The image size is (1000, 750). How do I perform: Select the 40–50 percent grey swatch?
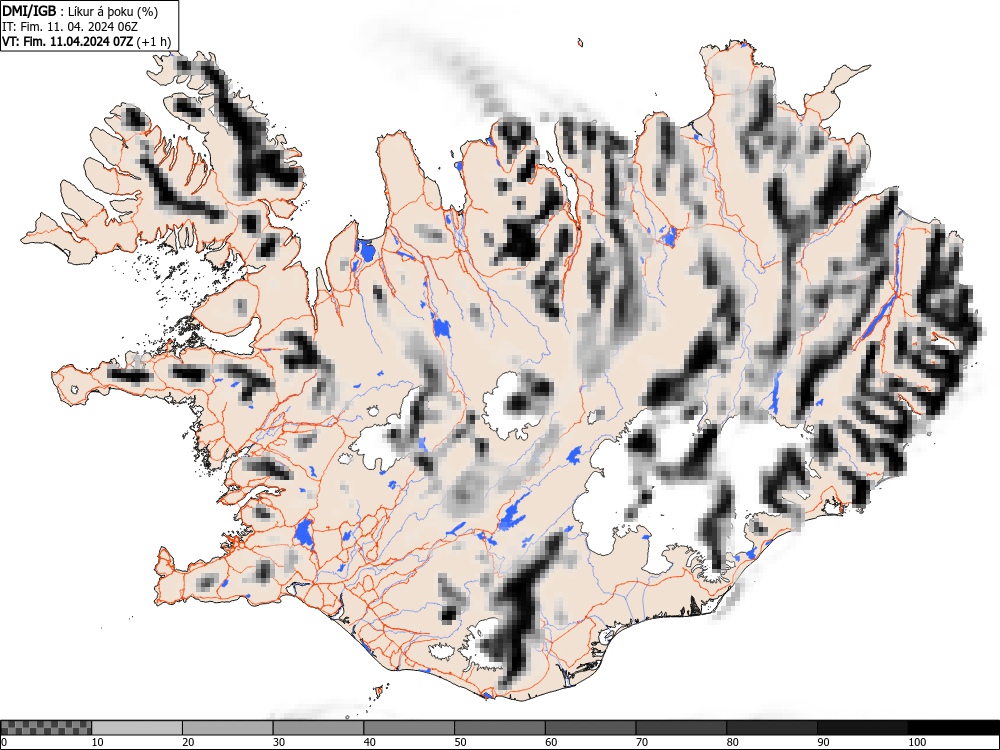tap(409, 728)
